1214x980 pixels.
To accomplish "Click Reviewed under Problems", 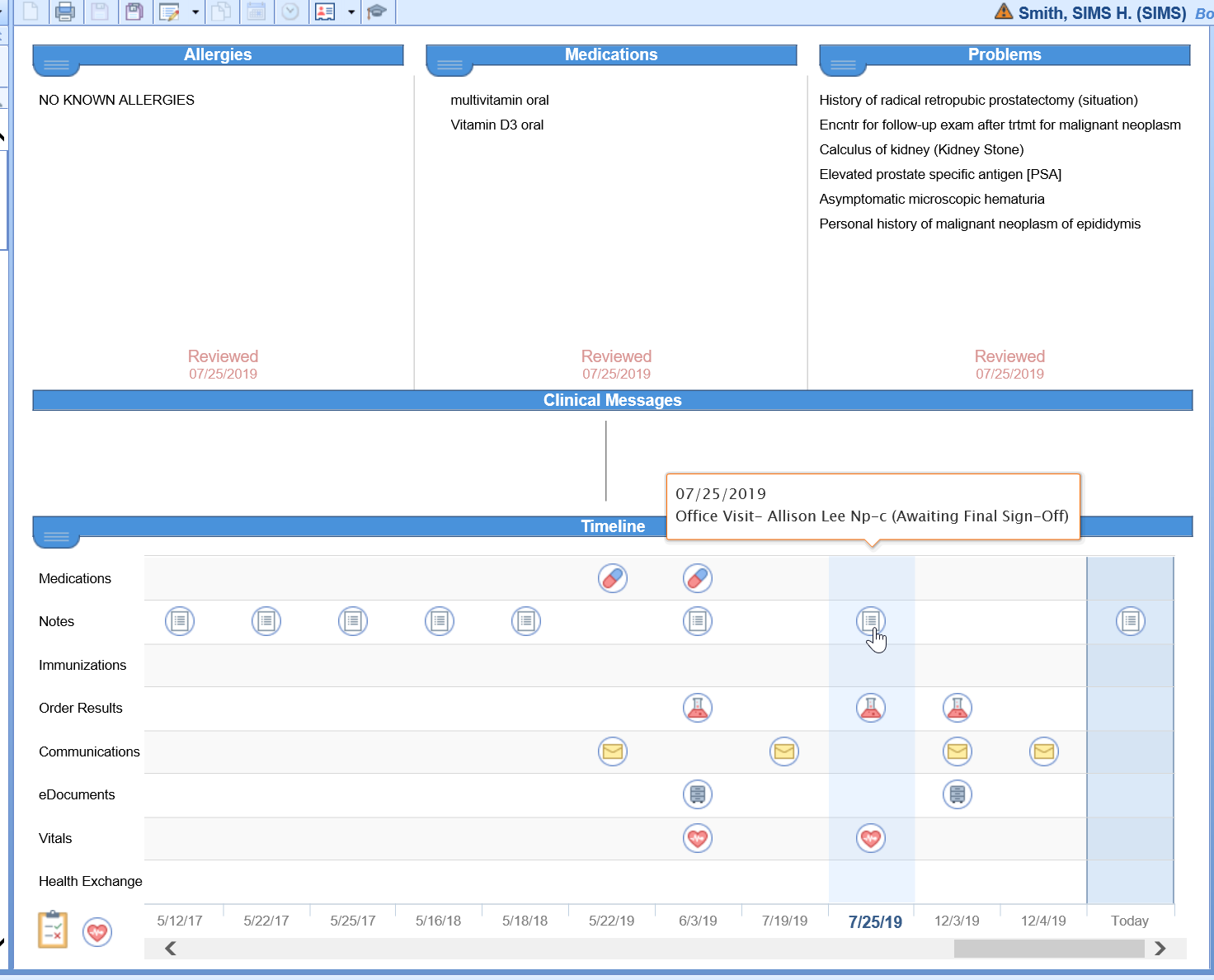I will pyautogui.click(x=1009, y=356).
